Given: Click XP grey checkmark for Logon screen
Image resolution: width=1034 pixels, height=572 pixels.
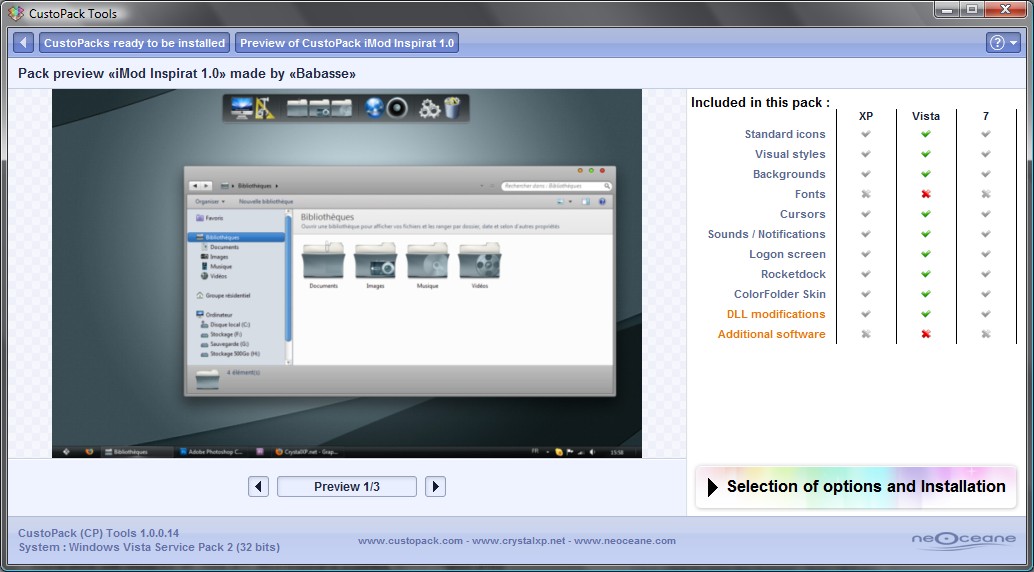Looking at the screenshot, I should [x=866, y=254].
